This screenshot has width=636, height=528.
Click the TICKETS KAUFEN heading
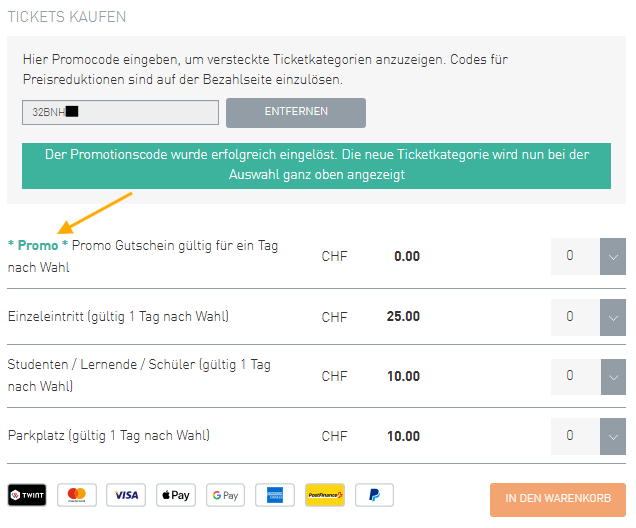66,17
